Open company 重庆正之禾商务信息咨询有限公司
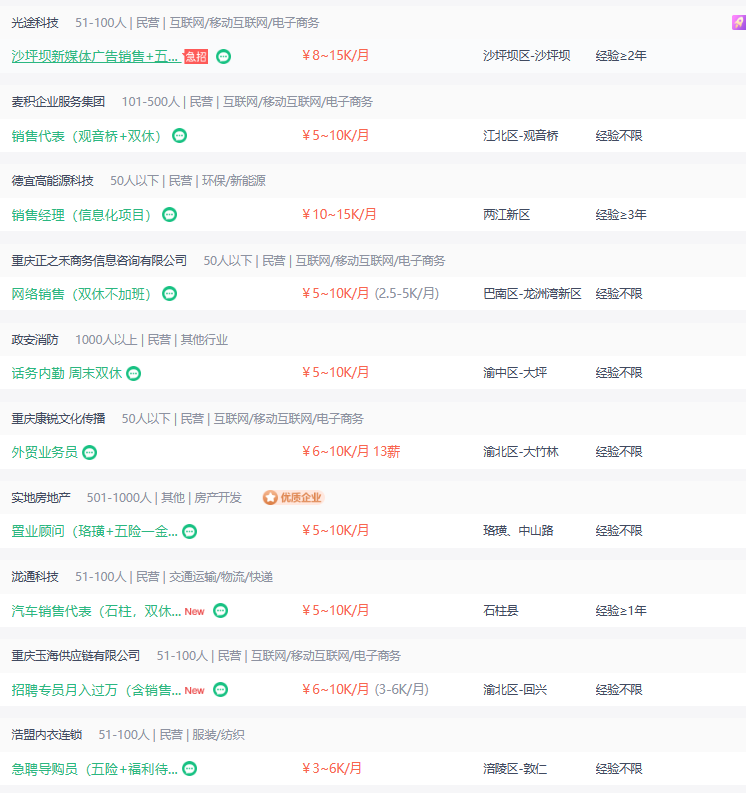 click(x=99, y=260)
